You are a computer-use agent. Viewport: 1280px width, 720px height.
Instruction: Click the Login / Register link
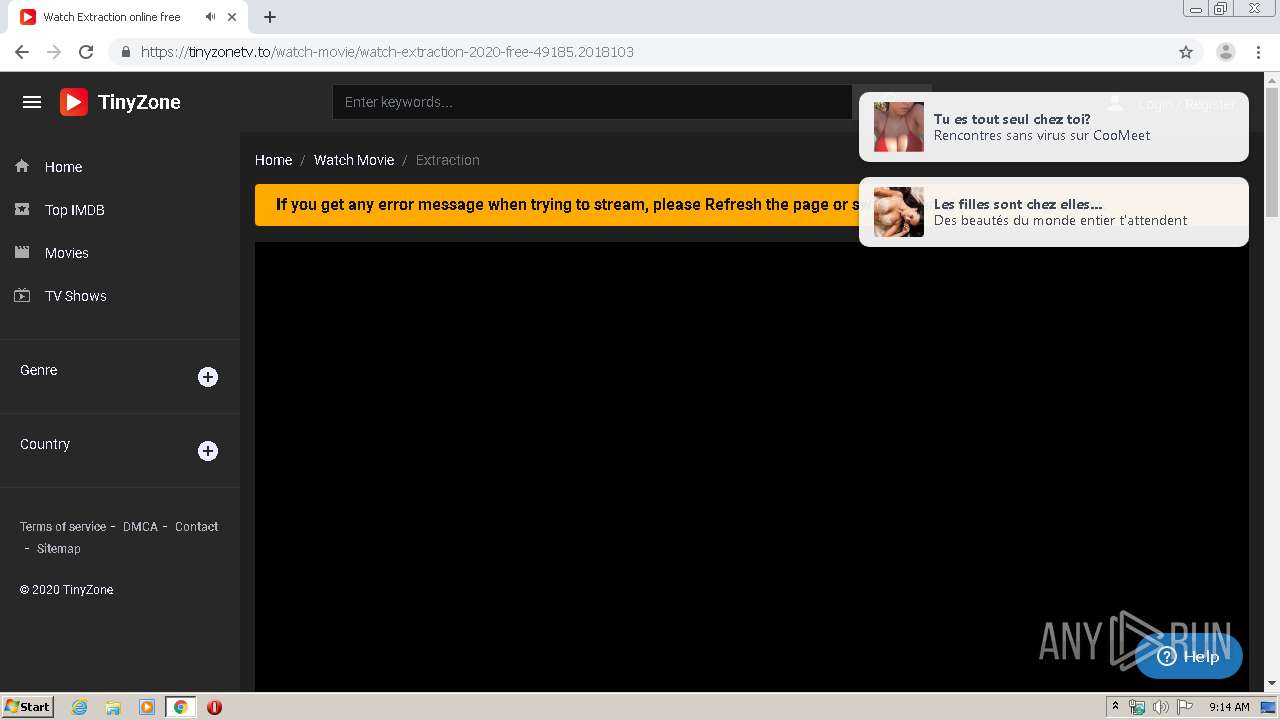[1186, 104]
